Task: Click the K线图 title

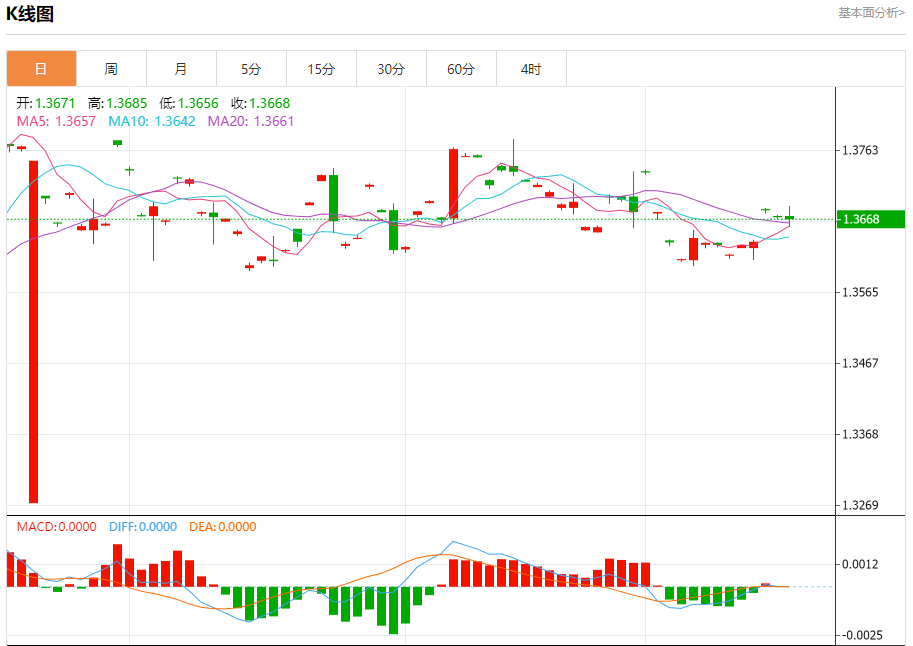Action: 30,13
